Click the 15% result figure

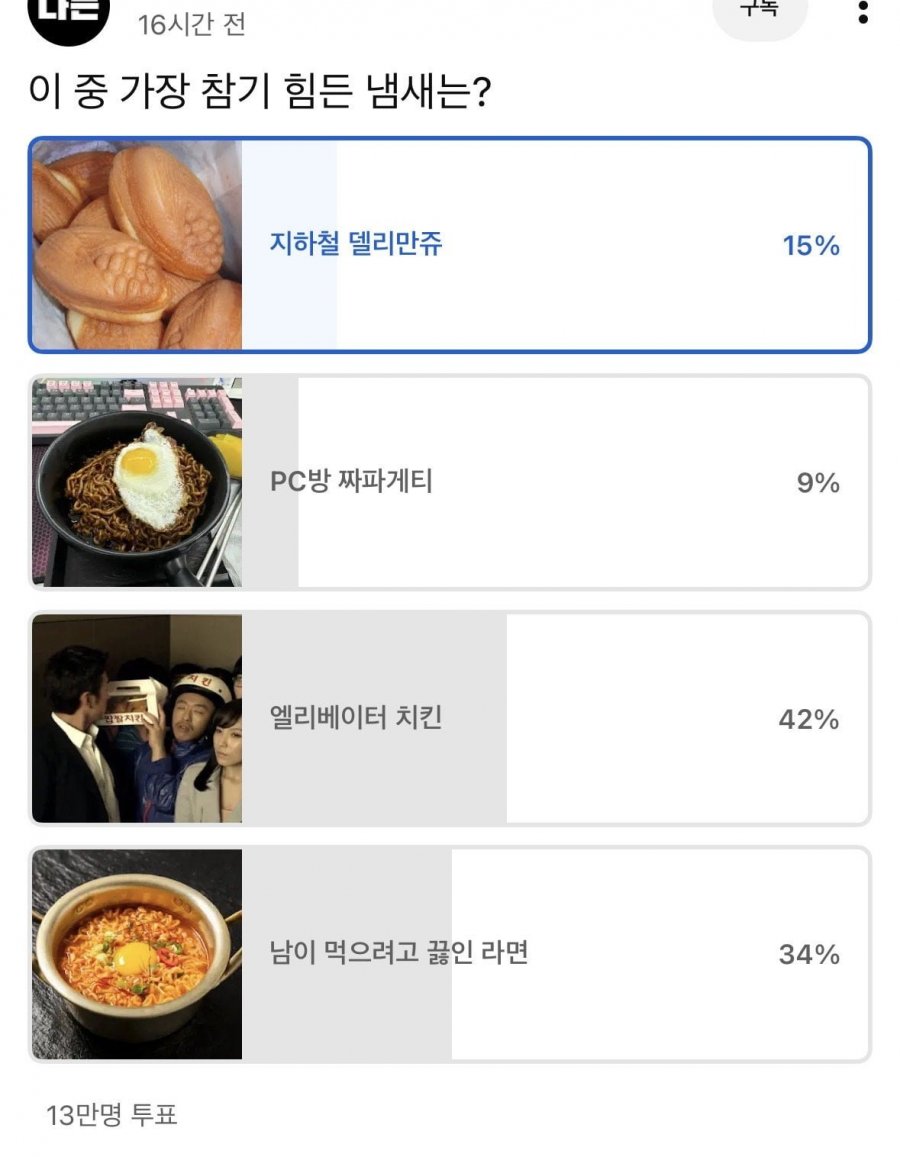tap(811, 246)
